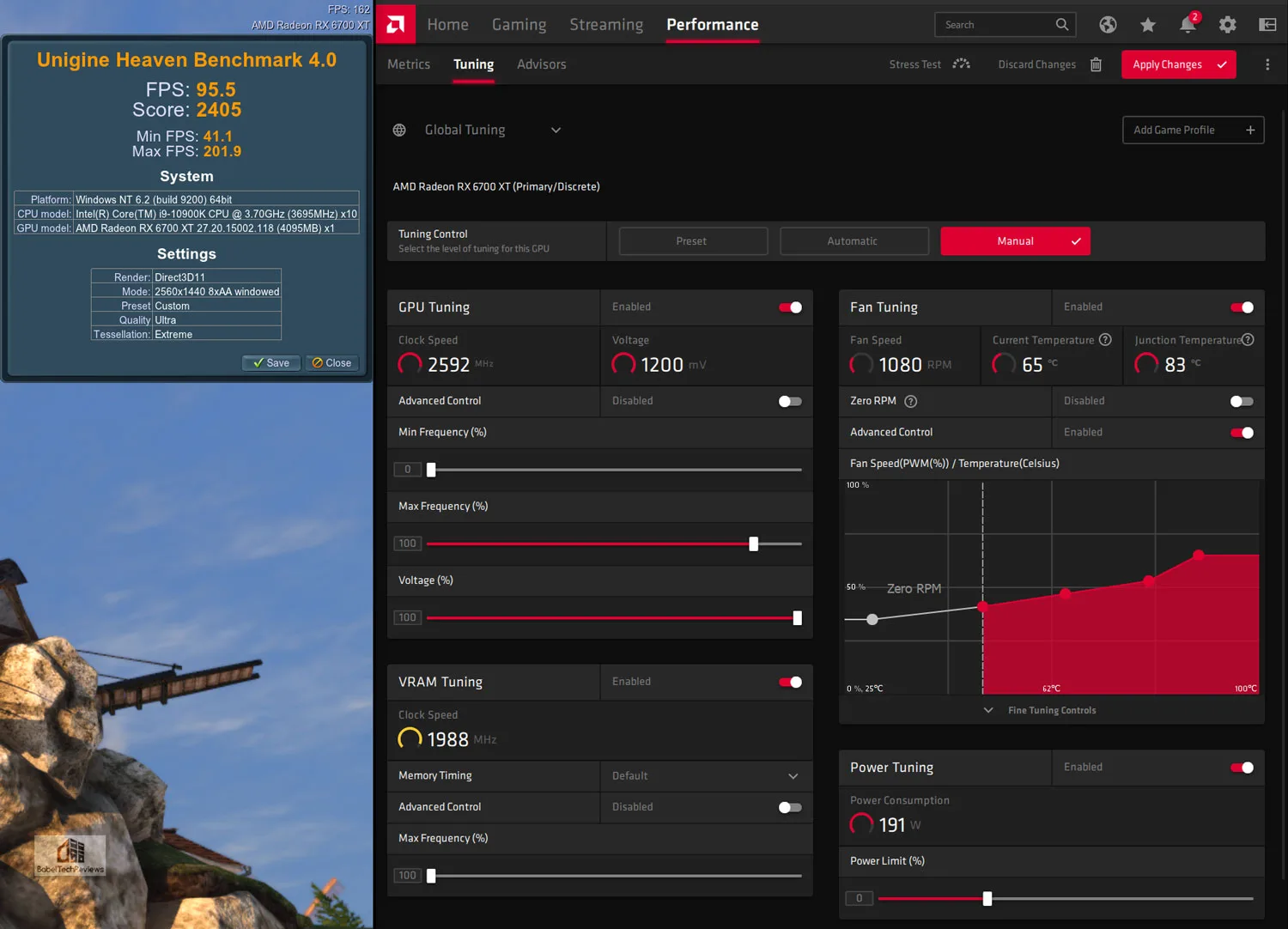Open Memory Timing Default dropdown
This screenshot has height=929, width=1288.
(706, 776)
